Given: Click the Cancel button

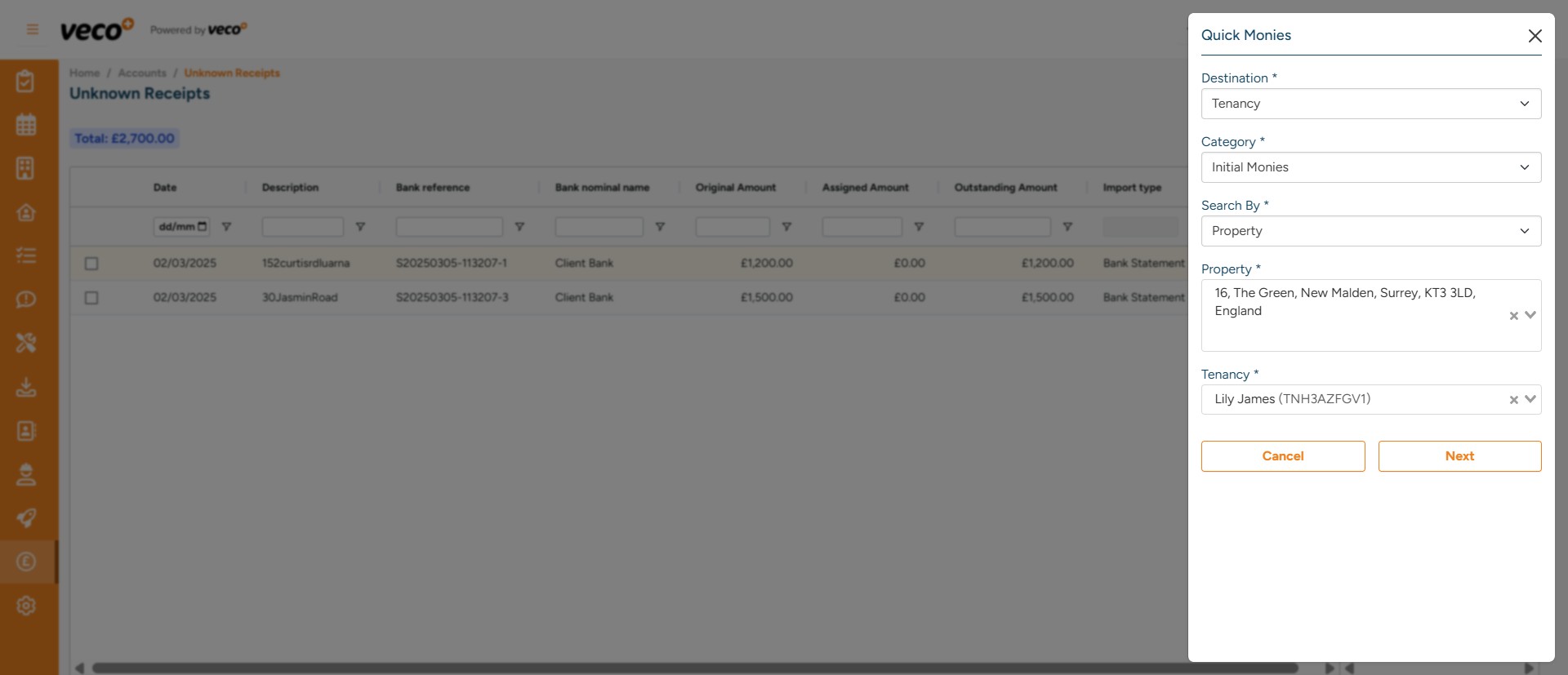Looking at the screenshot, I should (1282, 456).
